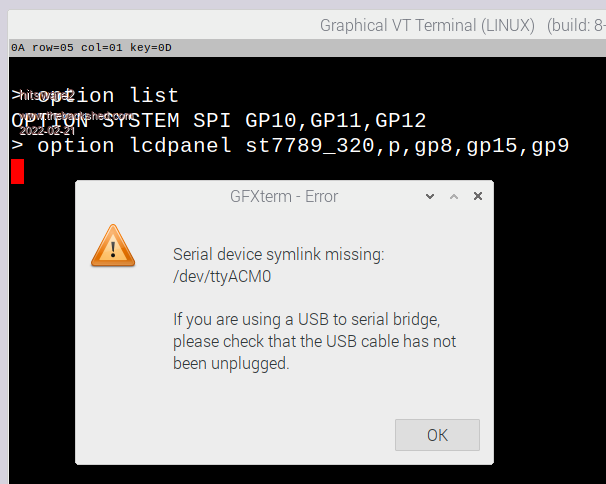Click the 'option list' command line

tap(108, 96)
